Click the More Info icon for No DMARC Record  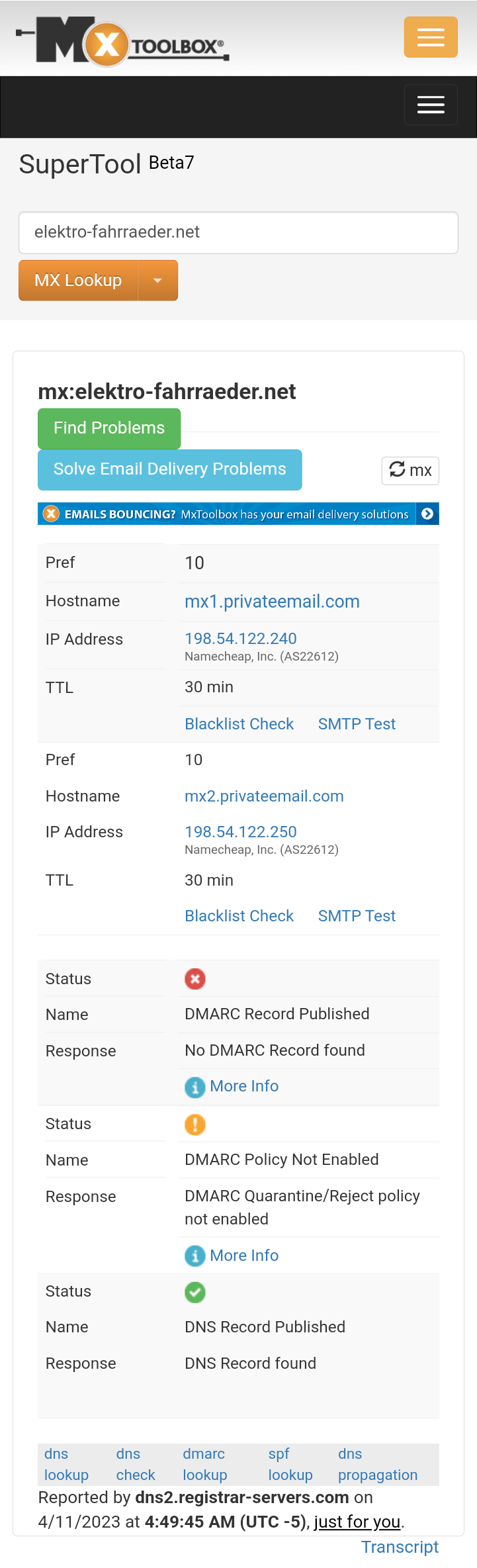[x=195, y=1087]
